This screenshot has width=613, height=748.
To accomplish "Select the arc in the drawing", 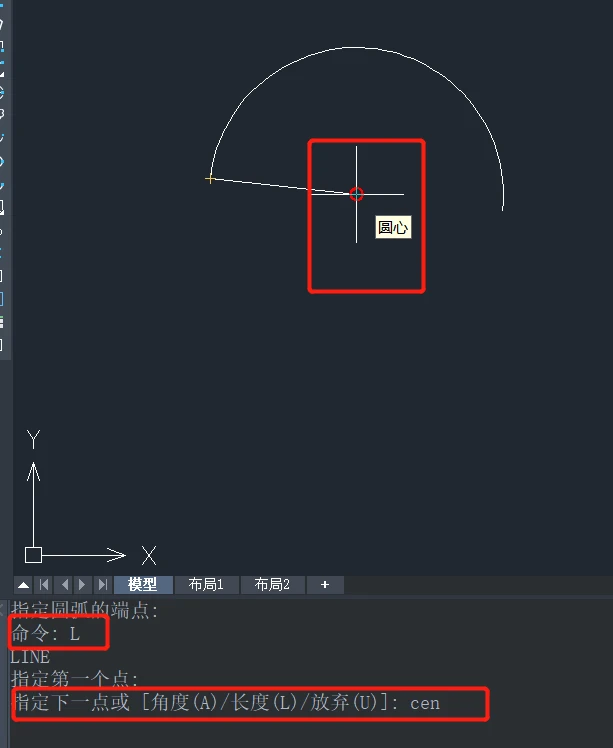I will (355, 47).
